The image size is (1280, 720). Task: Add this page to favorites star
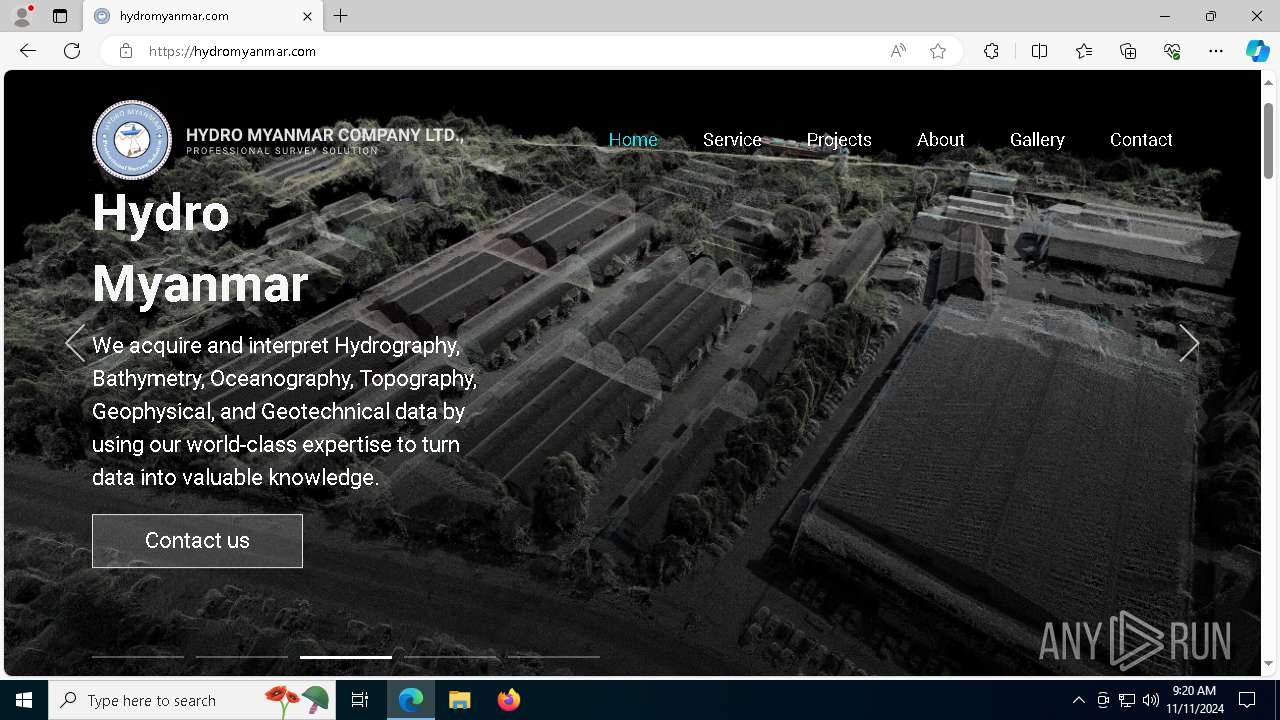coord(938,51)
